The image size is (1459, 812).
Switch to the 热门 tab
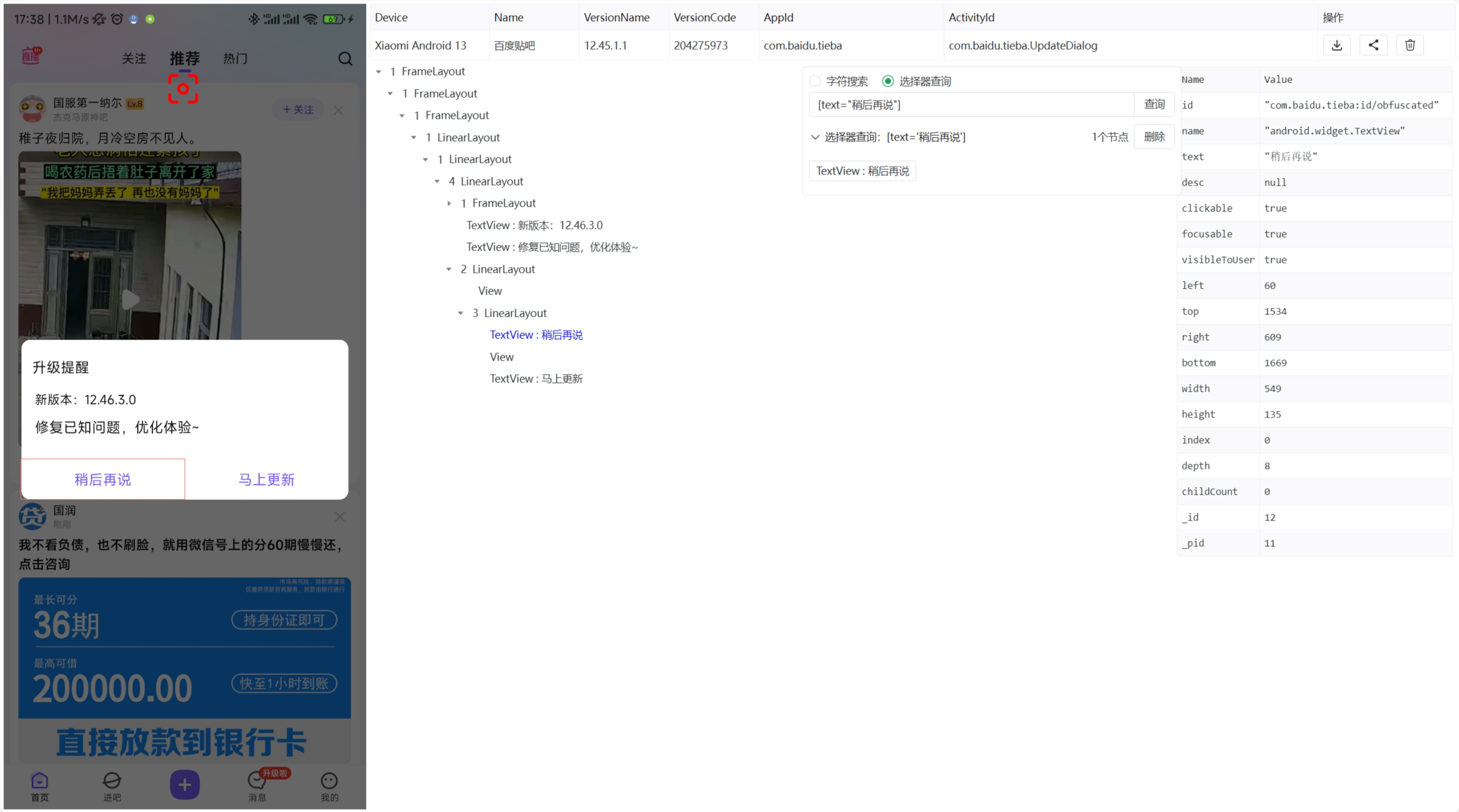[x=235, y=59]
